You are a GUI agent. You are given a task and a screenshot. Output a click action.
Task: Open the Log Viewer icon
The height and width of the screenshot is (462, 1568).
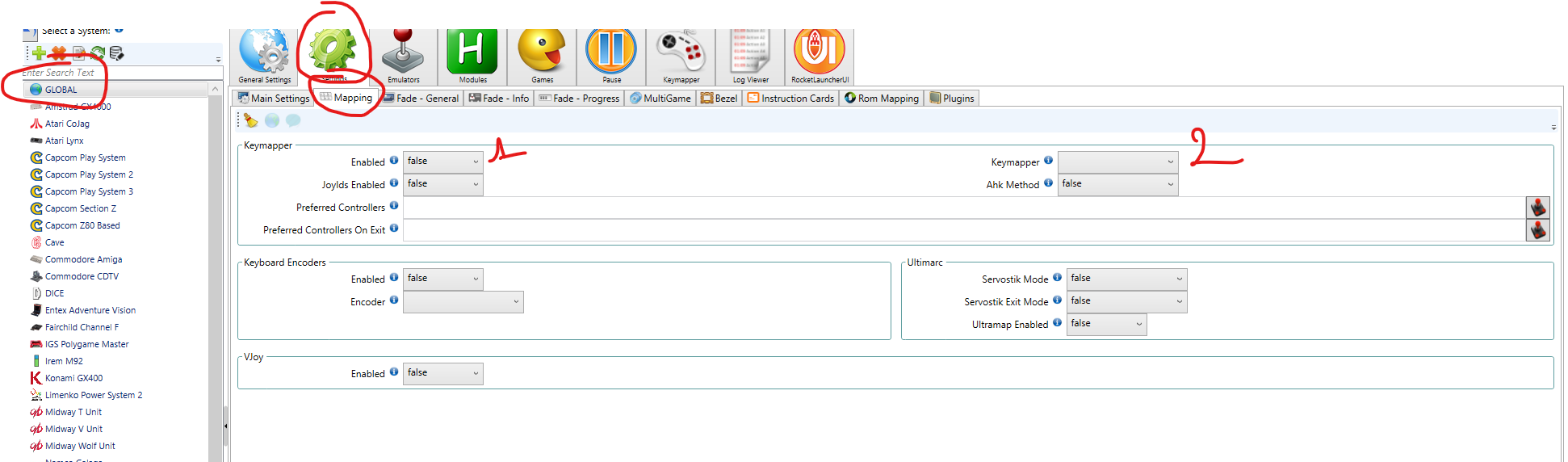[750, 55]
